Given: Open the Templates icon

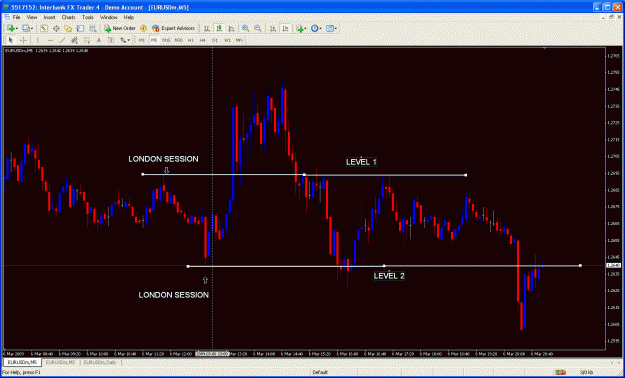Looking at the screenshot, I should (x=330, y=28).
